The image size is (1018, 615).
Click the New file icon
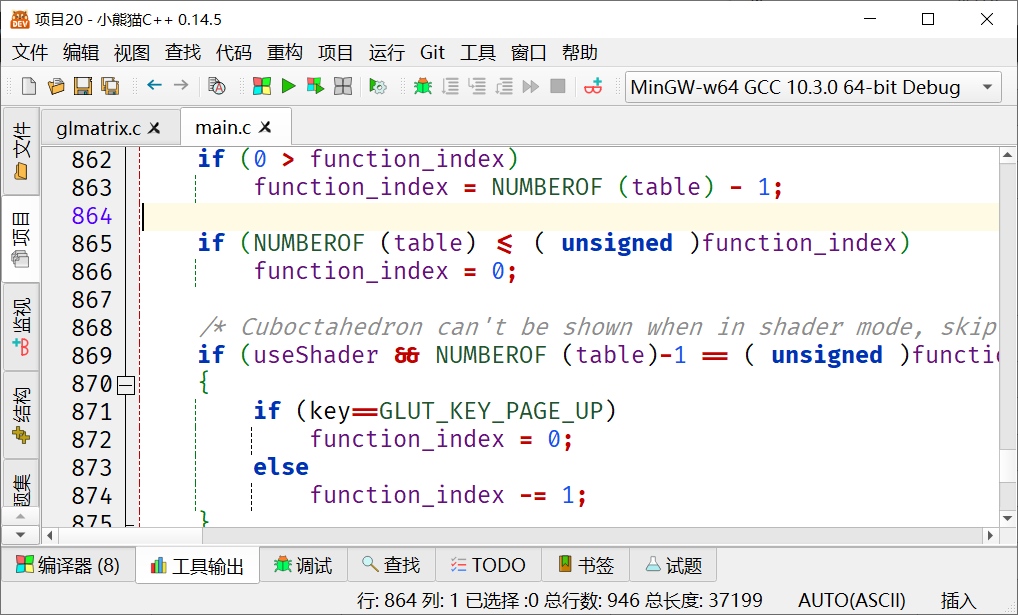pos(29,86)
